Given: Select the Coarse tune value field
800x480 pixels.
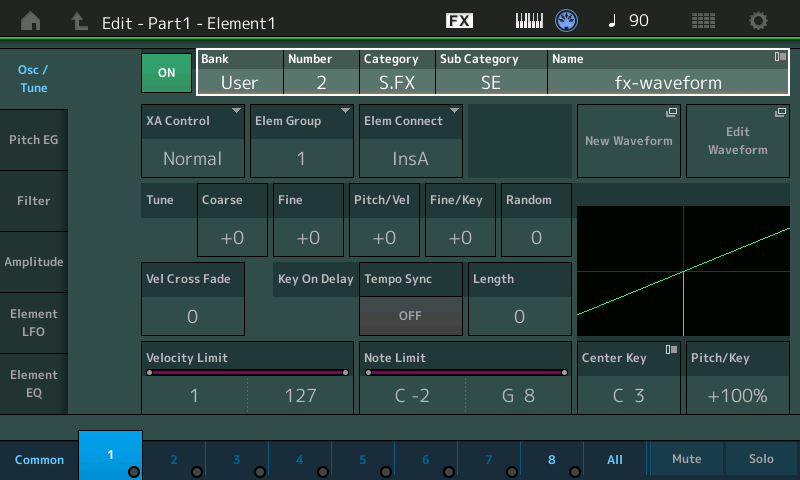Looking at the screenshot, I should click(232, 237).
